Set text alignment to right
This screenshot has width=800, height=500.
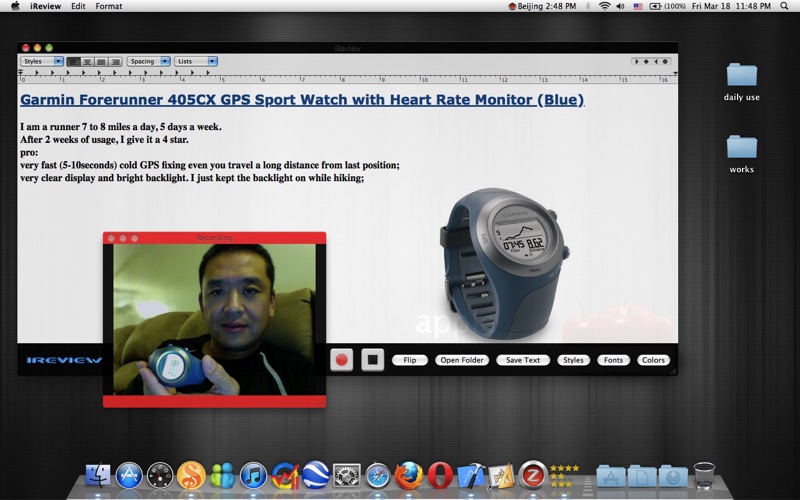pyautogui.click(x=115, y=61)
